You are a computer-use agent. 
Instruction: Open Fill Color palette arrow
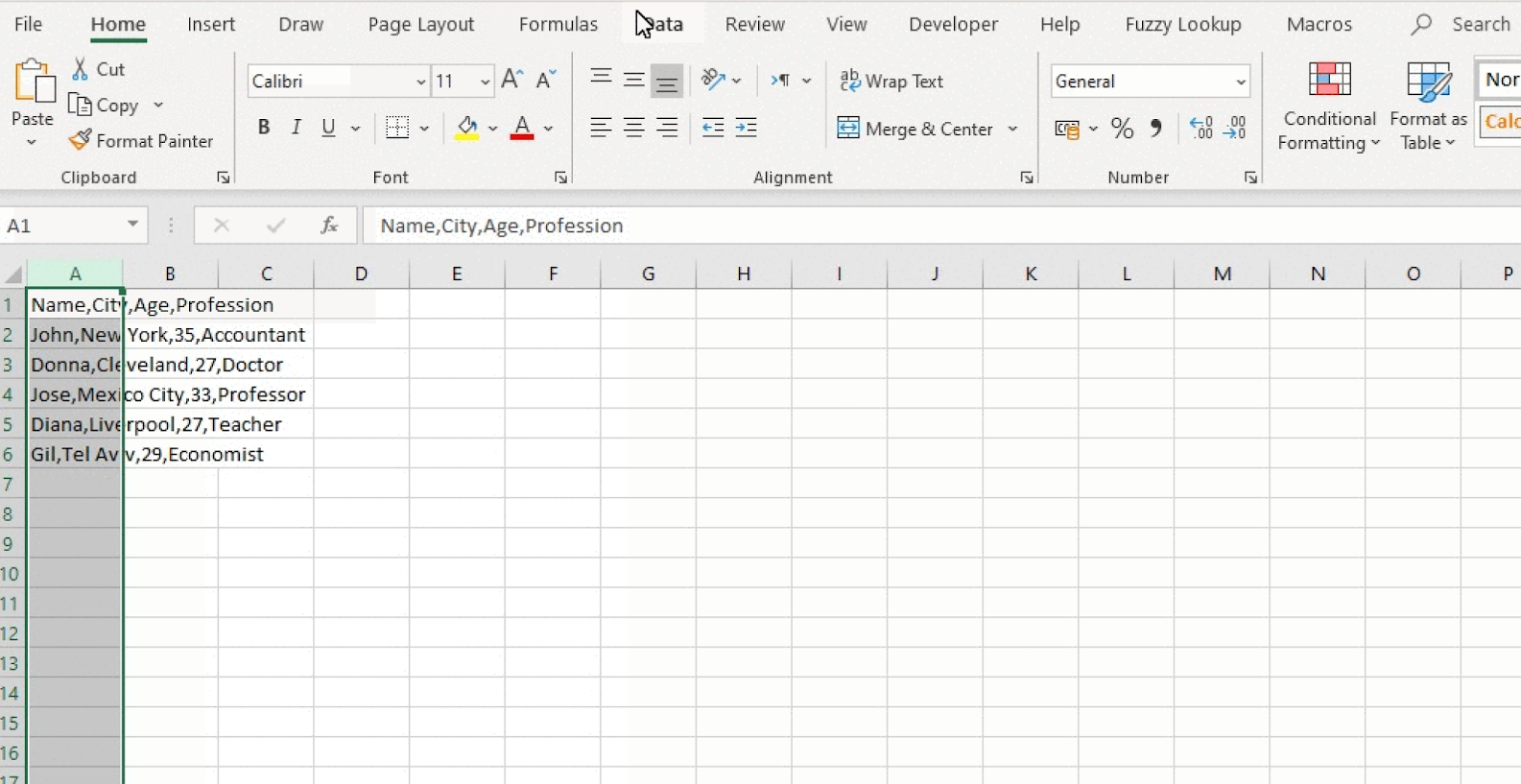492,128
